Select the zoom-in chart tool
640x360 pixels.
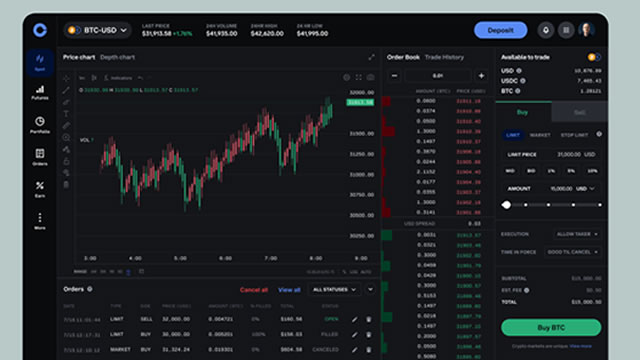tap(66, 138)
